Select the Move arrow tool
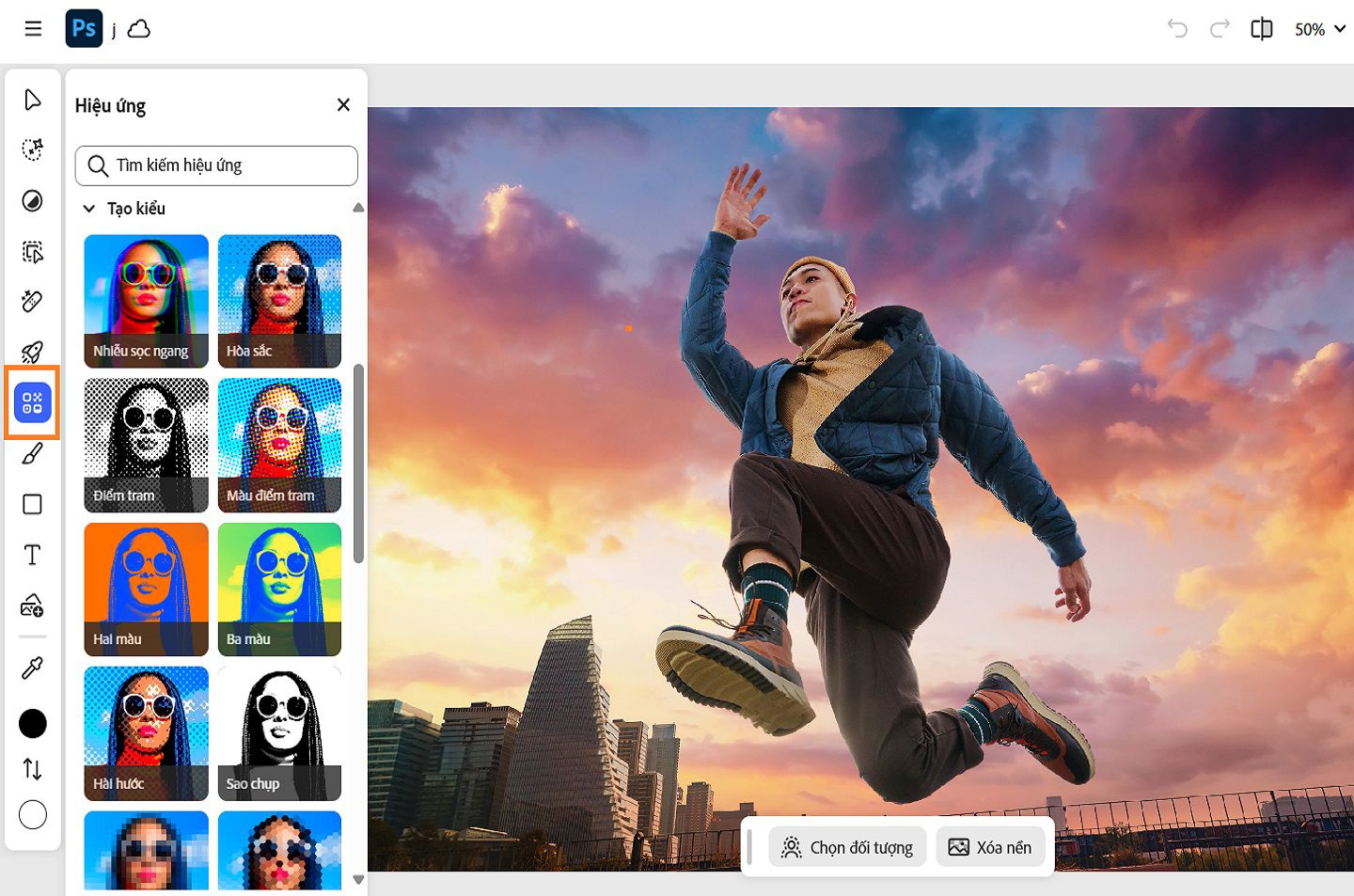Image resolution: width=1354 pixels, height=896 pixels. pyautogui.click(x=33, y=100)
